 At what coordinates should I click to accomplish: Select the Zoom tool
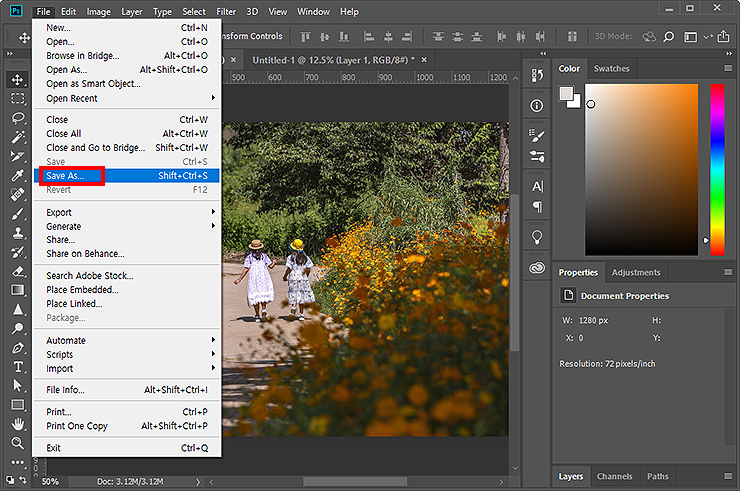click(x=17, y=443)
